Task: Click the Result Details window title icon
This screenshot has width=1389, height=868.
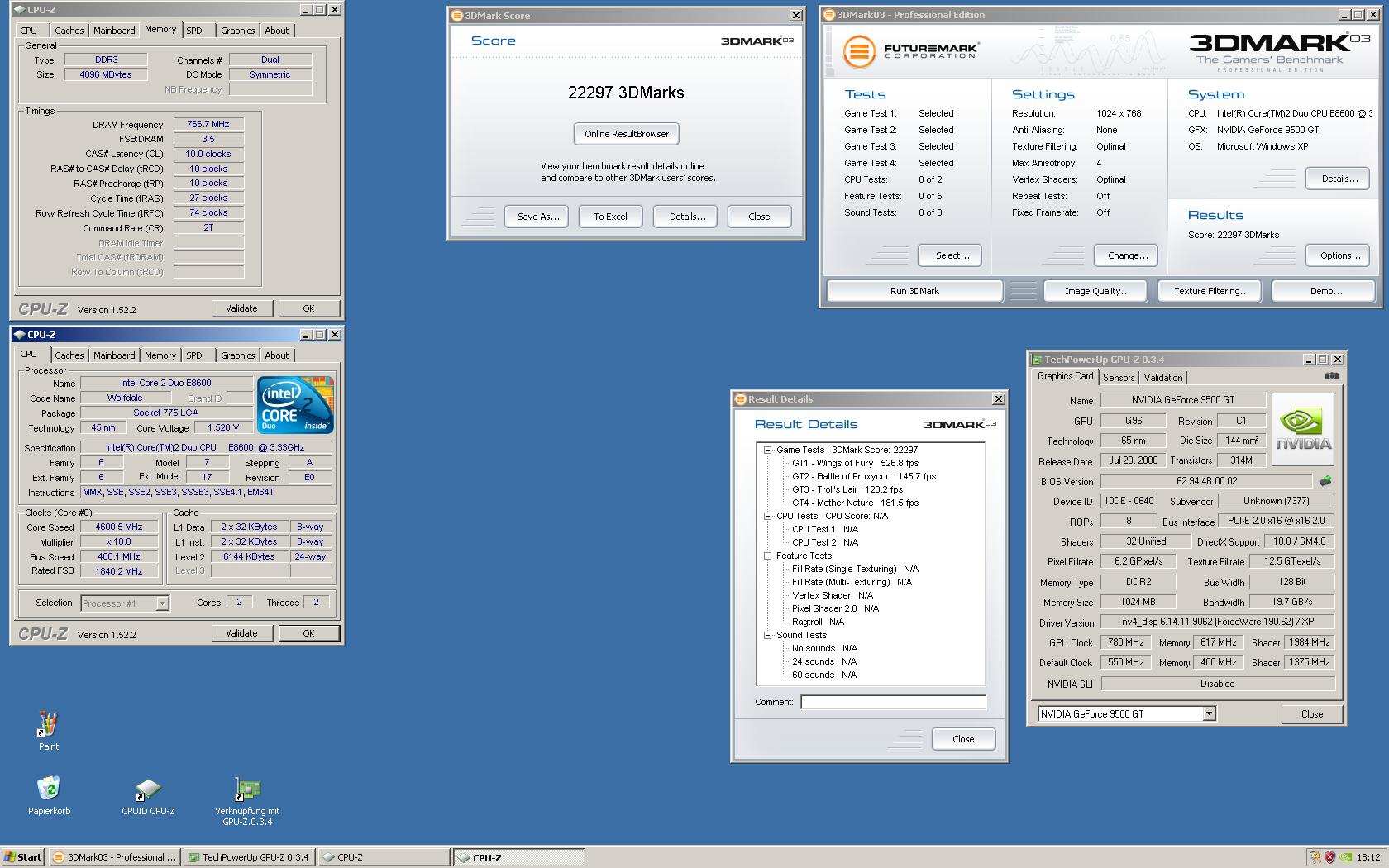Action: click(x=740, y=399)
